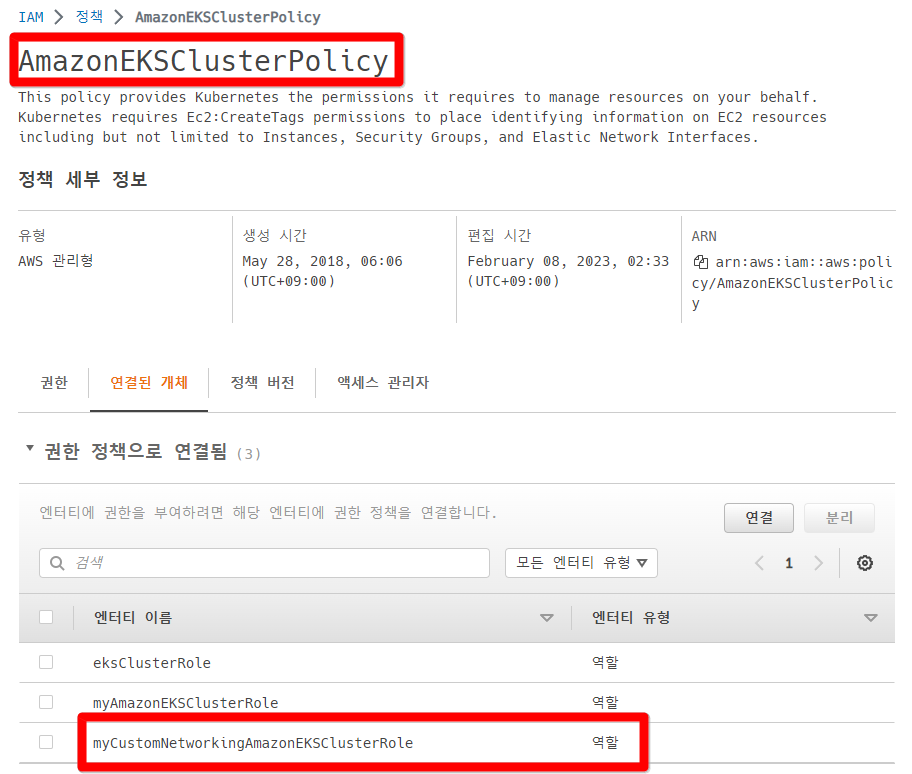Click the 연결 button
The image size is (912, 774).
tap(759, 518)
